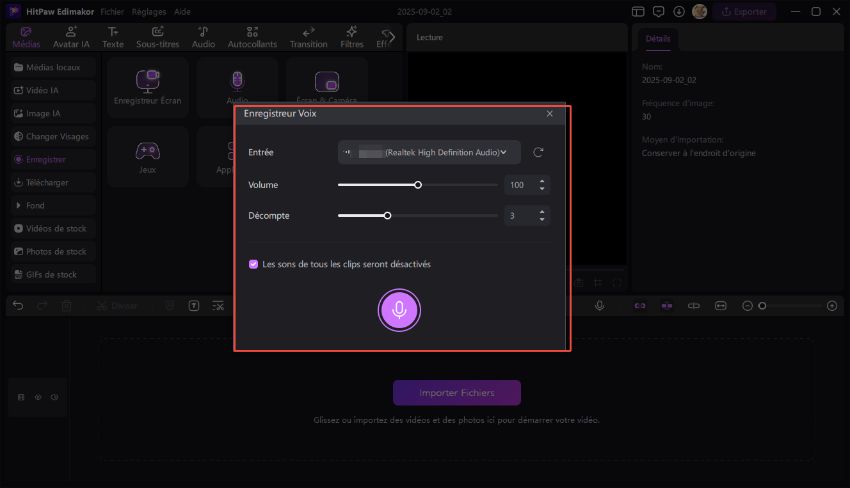The image size is (850, 488).
Task: Select Vidéo IA in the sidebar
Action: point(53,91)
